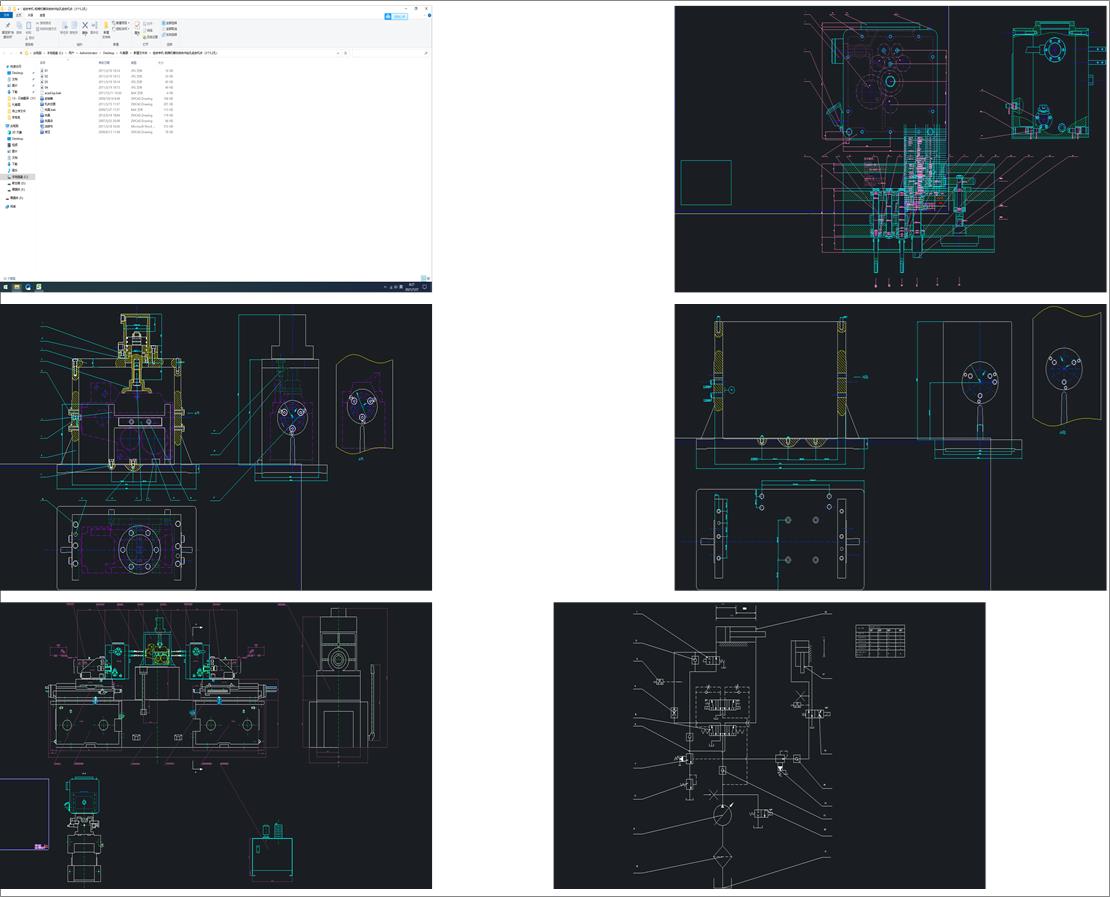Screen dimensions: 1110x897
Task: Click the Properties checkmark icon in ribbon
Action: point(137,25)
